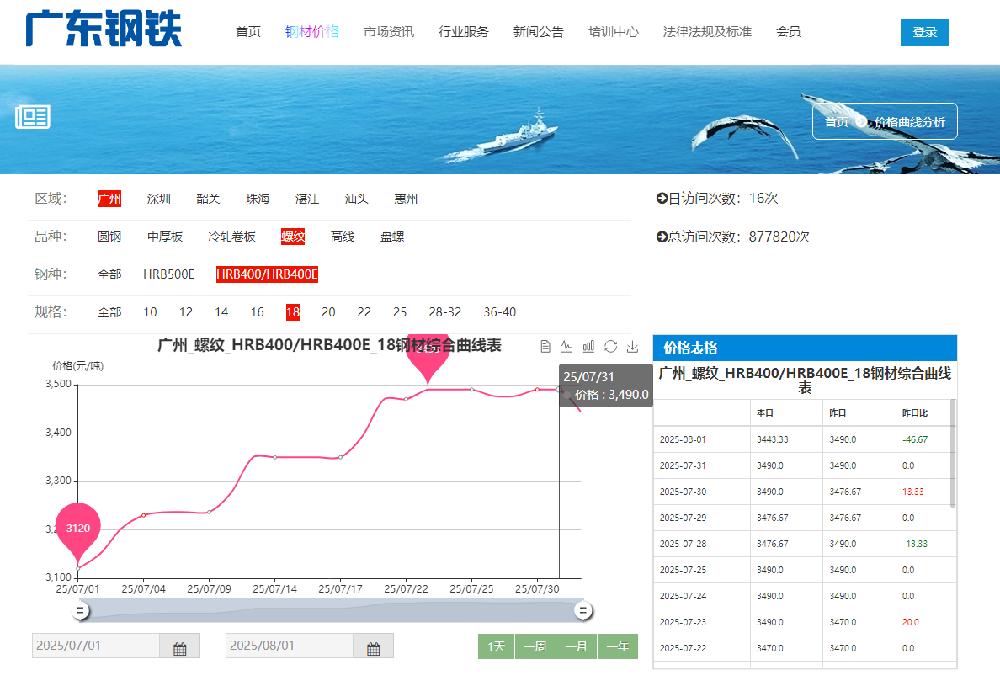1000x686 pixels.
Task: Click the 登录 login button
Action: tap(924, 32)
